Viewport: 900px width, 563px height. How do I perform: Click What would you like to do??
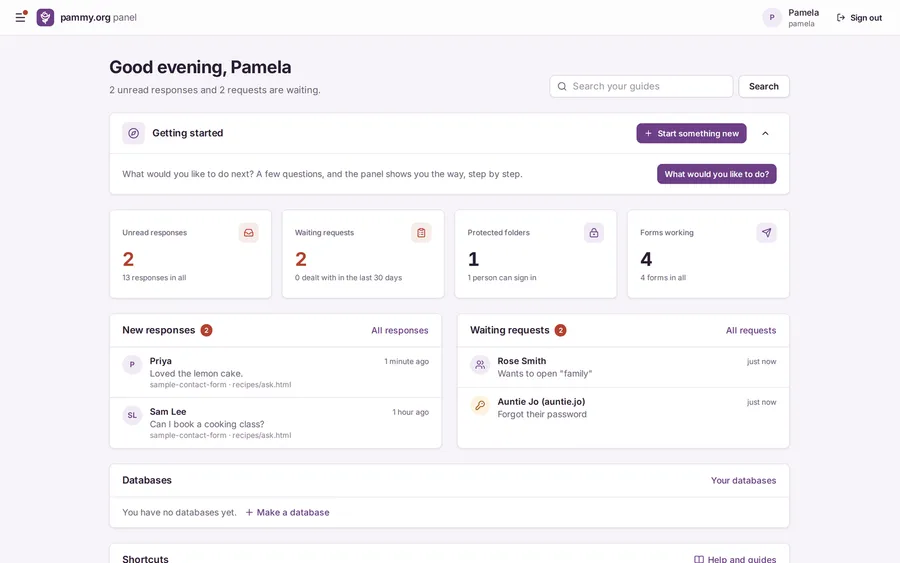coord(716,174)
